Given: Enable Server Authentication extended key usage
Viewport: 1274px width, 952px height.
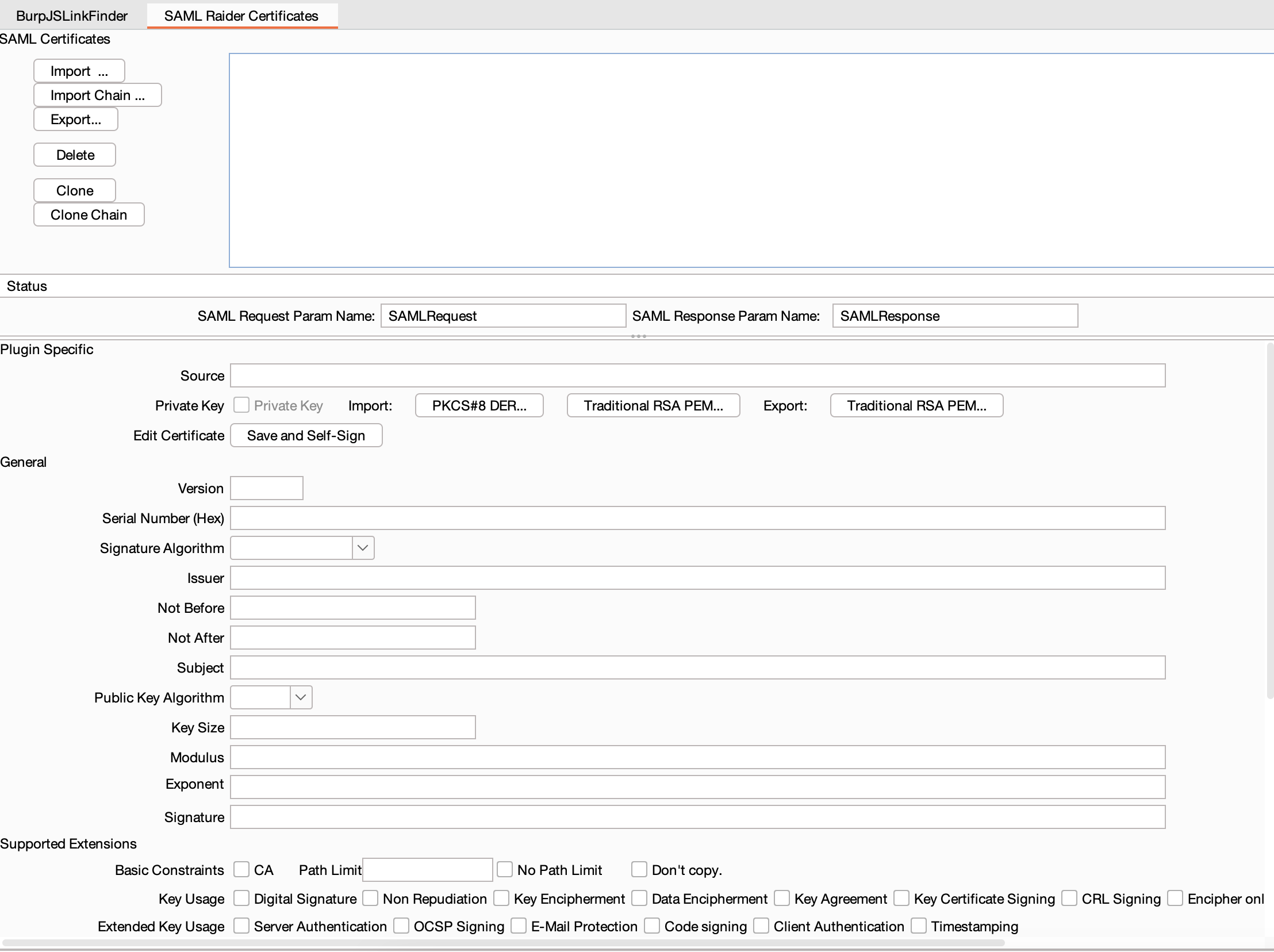Looking at the screenshot, I should [x=241, y=926].
